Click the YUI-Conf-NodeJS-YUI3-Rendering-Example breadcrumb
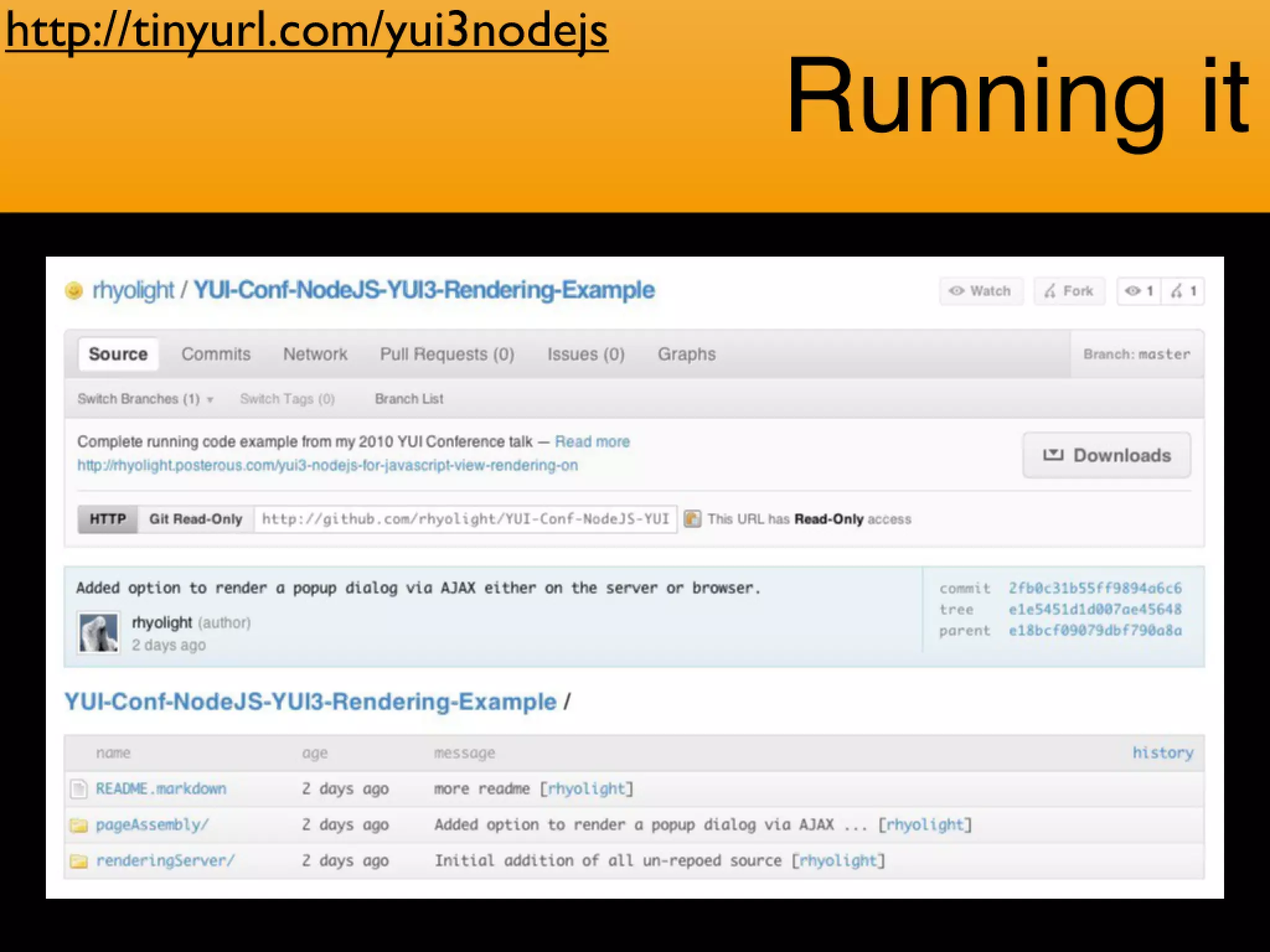 (x=310, y=702)
